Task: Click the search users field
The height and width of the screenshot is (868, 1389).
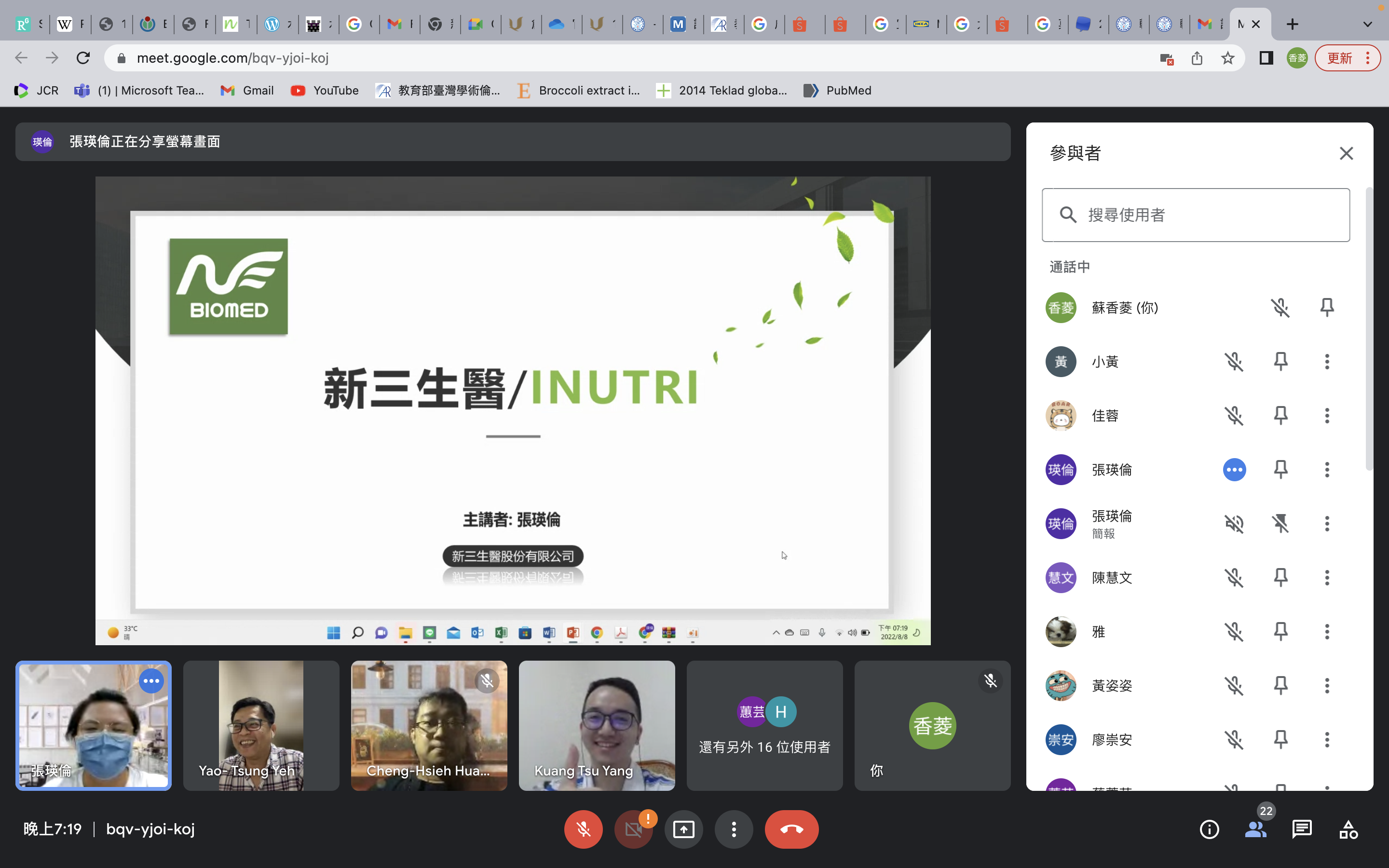Action: coord(1196,215)
